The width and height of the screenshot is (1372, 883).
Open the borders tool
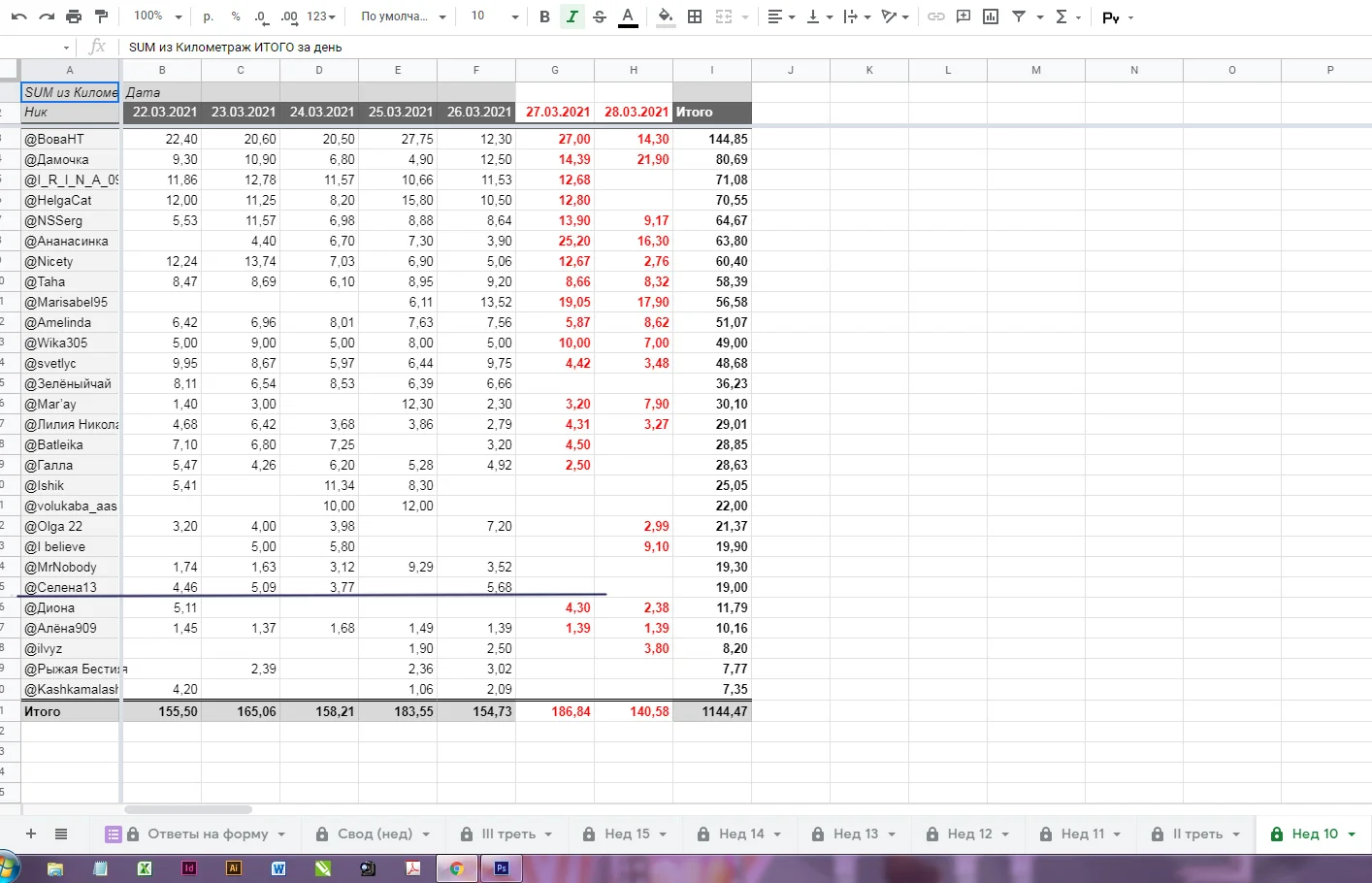695,16
